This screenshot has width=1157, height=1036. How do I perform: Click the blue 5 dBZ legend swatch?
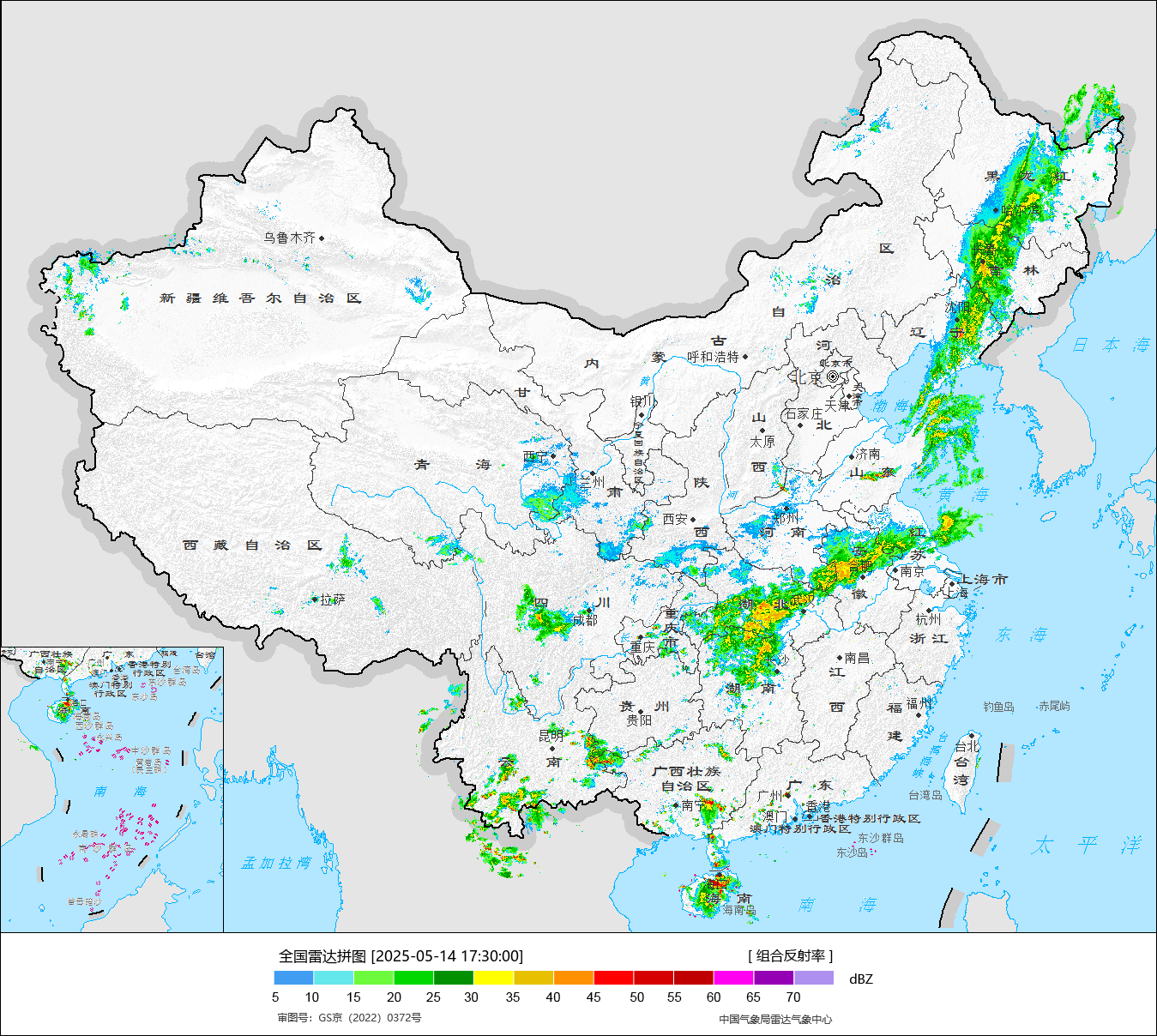point(293,978)
